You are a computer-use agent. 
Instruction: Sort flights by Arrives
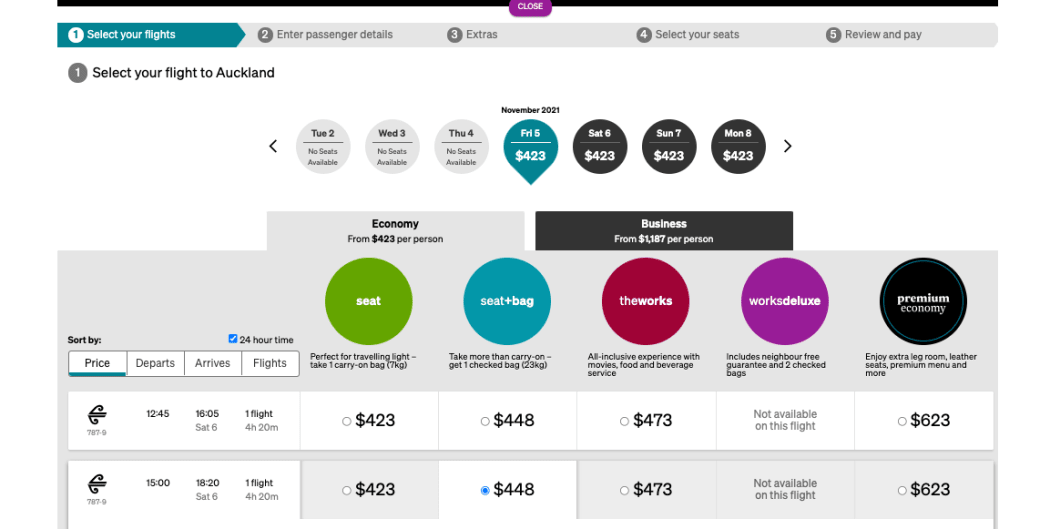pos(213,363)
